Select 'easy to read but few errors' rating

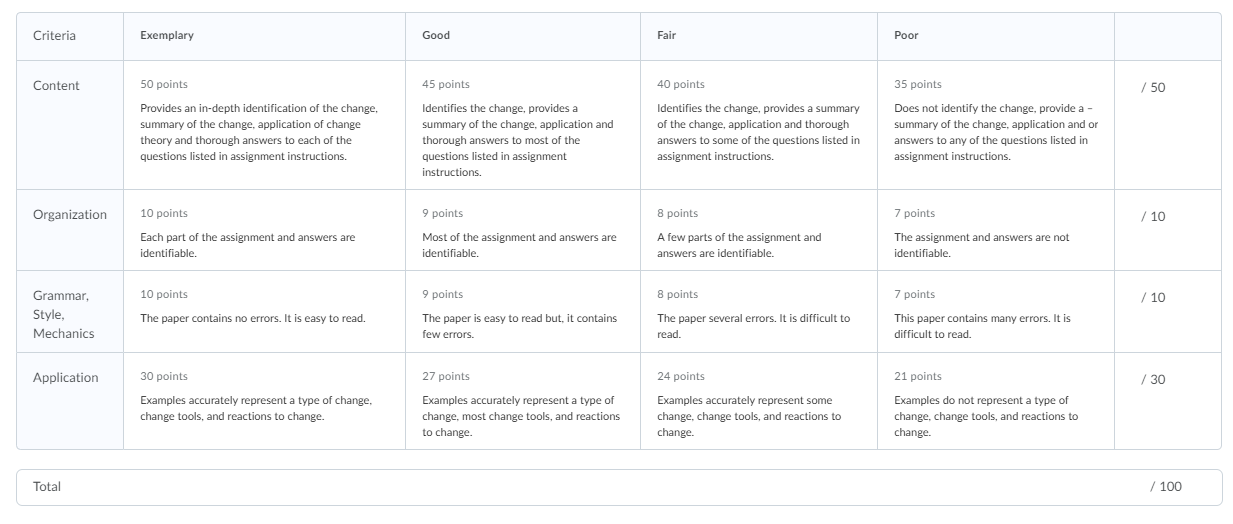[x=523, y=312]
